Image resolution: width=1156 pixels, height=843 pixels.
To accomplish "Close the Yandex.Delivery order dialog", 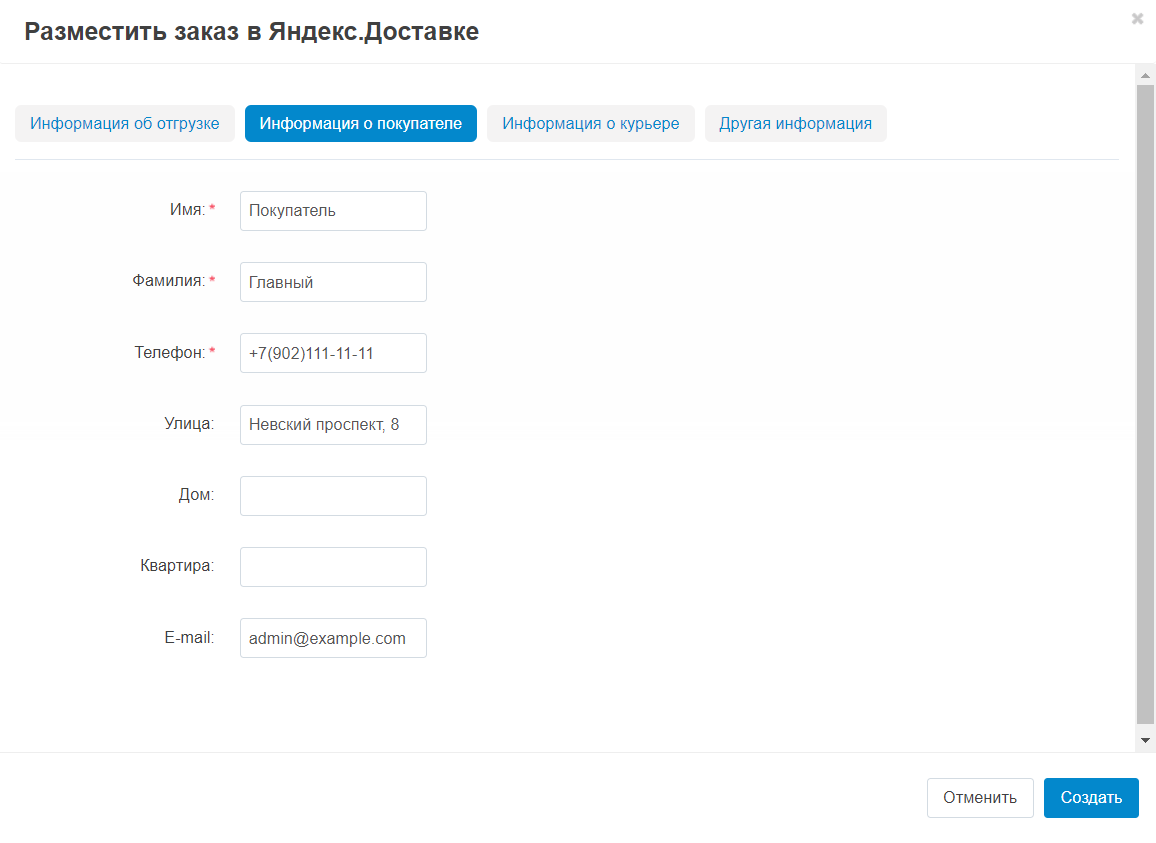I will (x=1137, y=19).
